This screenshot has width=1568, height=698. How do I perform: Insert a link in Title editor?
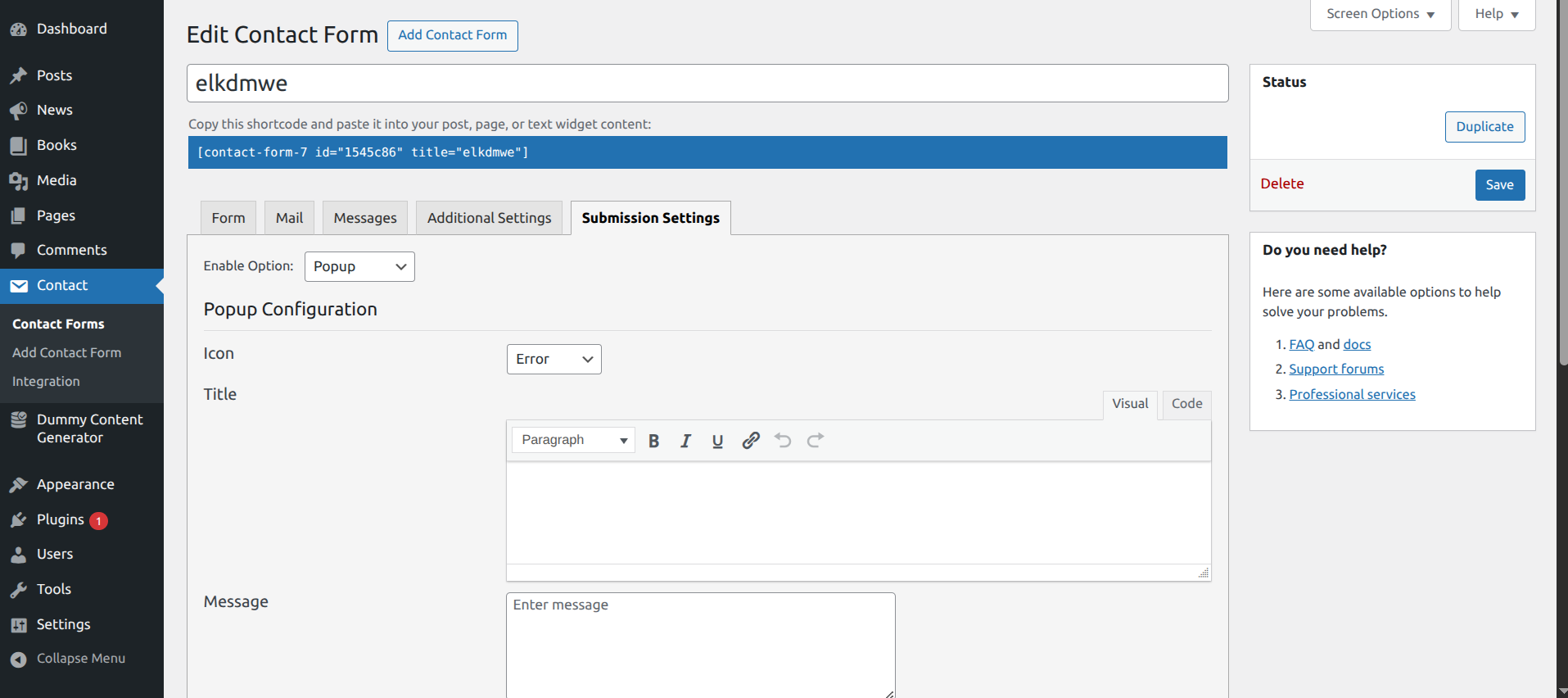pos(751,441)
